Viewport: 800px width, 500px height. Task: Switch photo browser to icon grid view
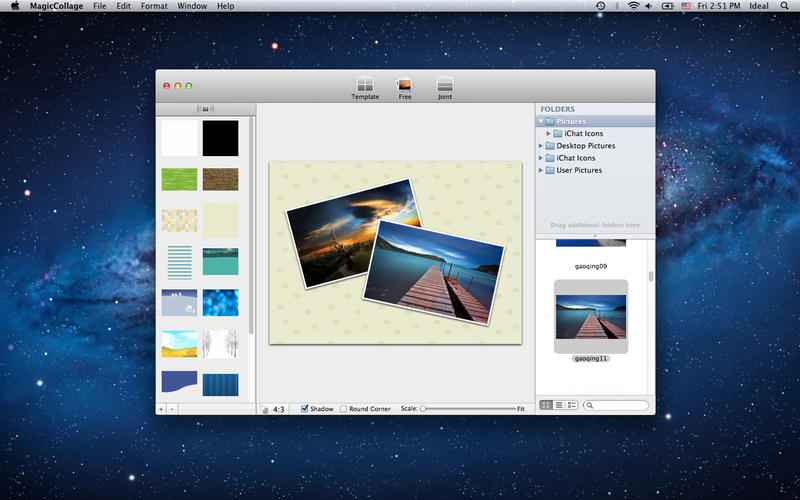[546, 405]
